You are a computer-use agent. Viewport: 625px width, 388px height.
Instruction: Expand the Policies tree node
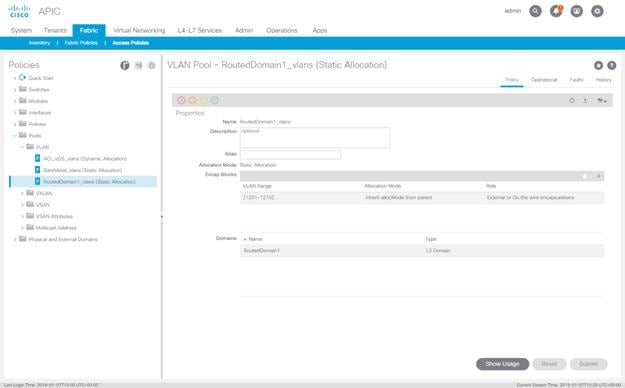[15, 124]
